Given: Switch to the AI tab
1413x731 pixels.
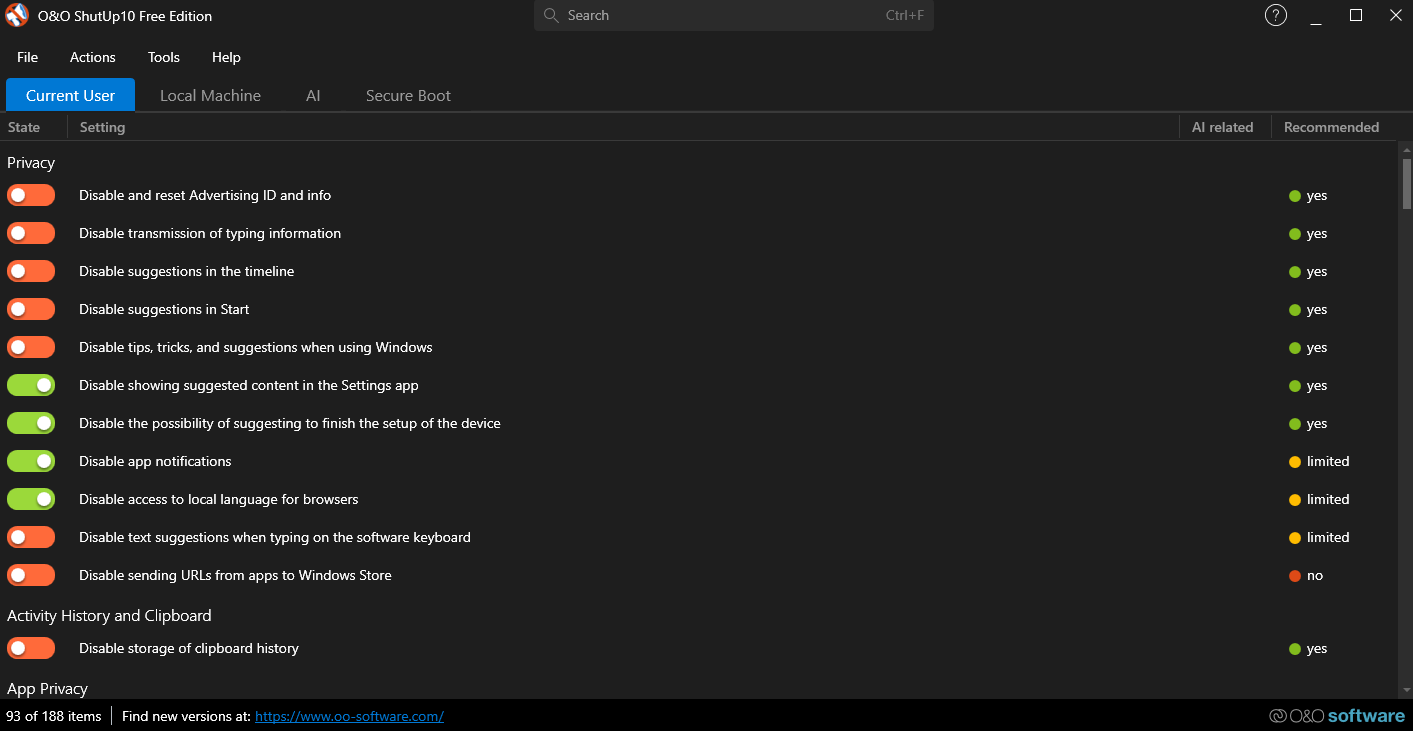Looking at the screenshot, I should pos(313,95).
